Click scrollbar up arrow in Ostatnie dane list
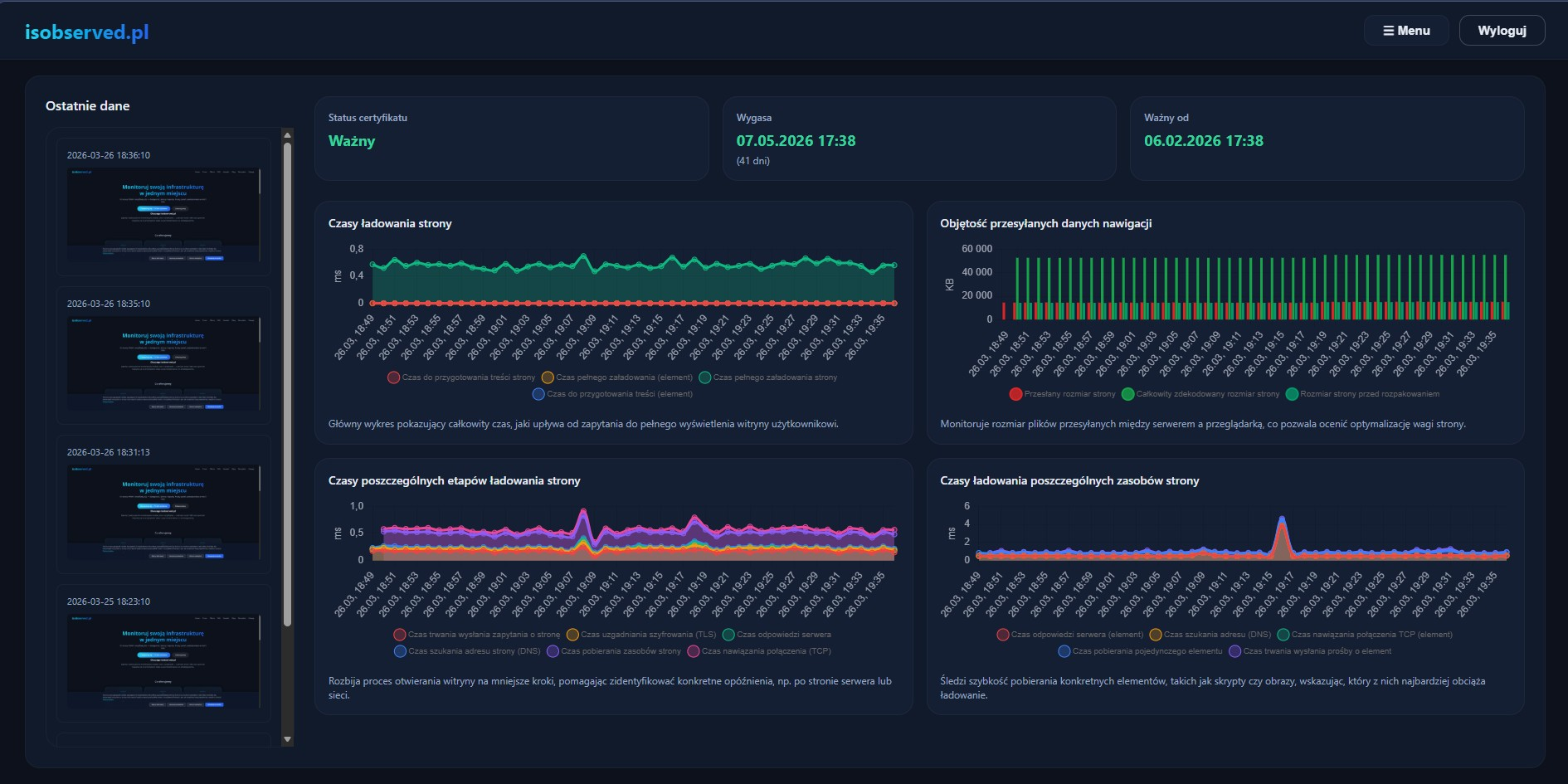This screenshot has height=784, width=1568. pyautogui.click(x=288, y=134)
